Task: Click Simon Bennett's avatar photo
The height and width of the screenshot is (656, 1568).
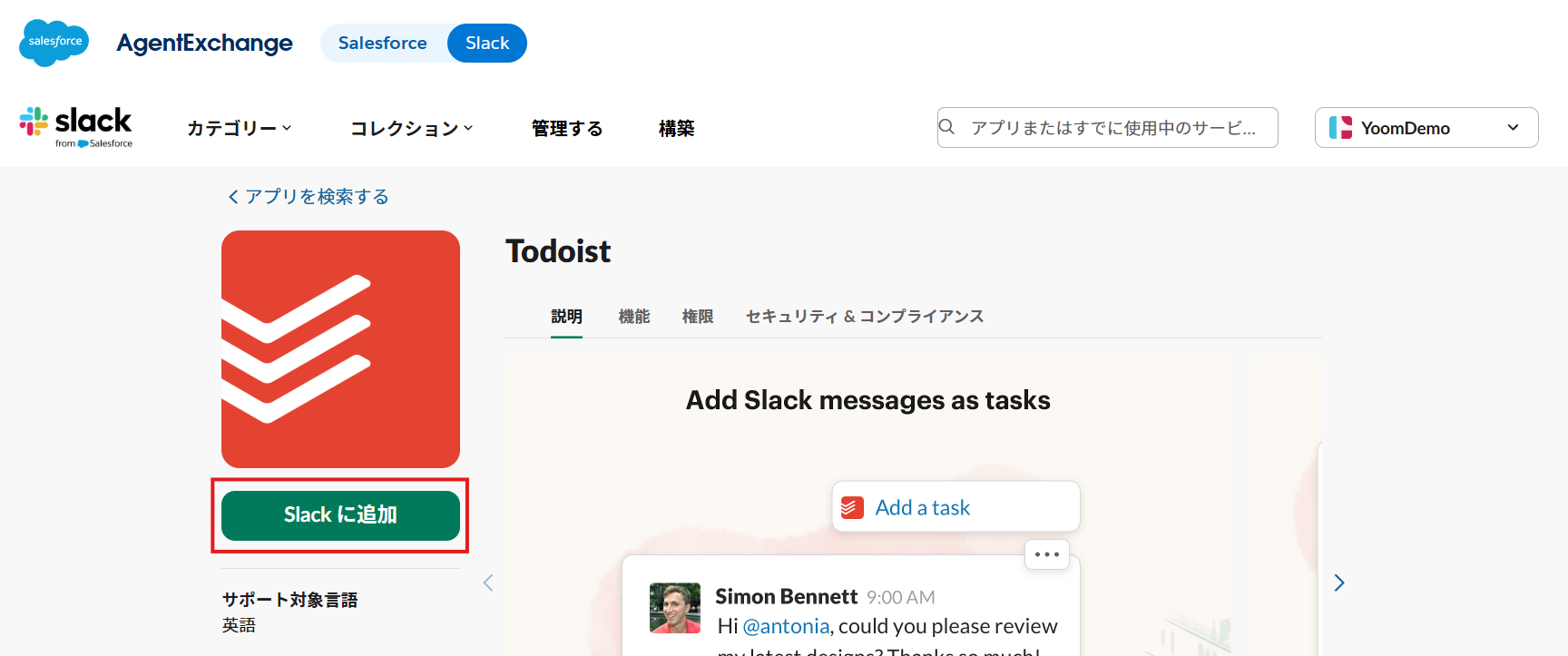Action: pyautogui.click(x=675, y=608)
